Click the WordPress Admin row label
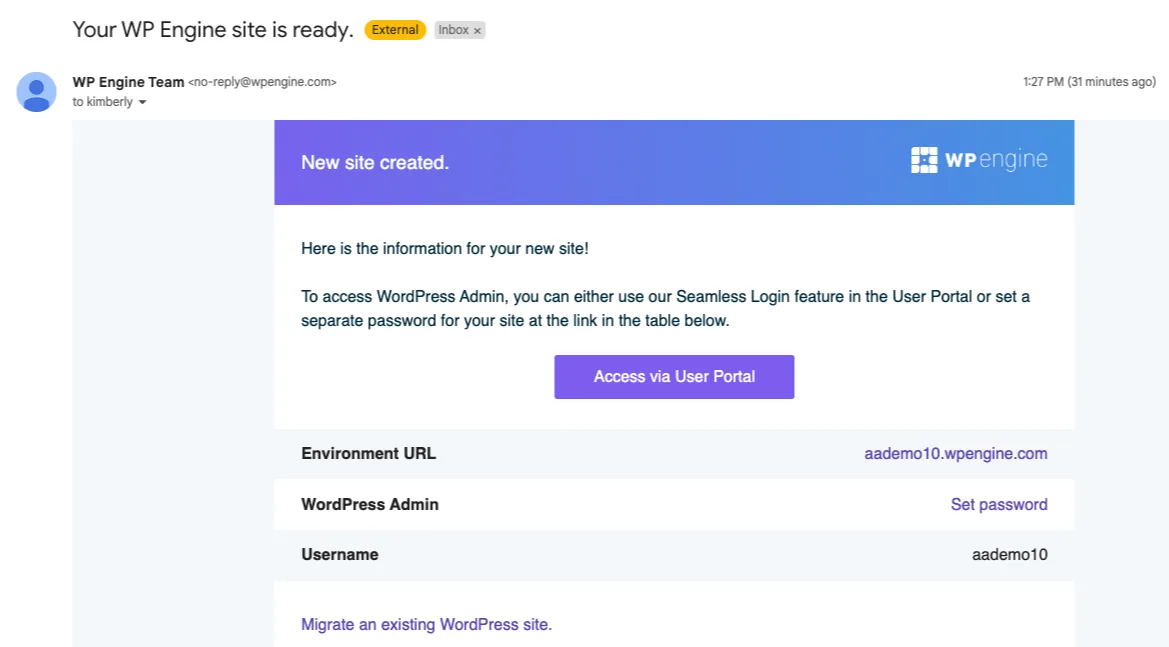This screenshot has width=1169, height=647. pos(369,504)
